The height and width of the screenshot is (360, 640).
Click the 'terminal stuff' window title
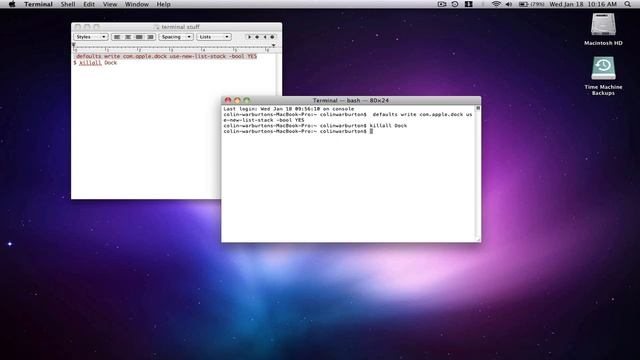tap(180, 27)
